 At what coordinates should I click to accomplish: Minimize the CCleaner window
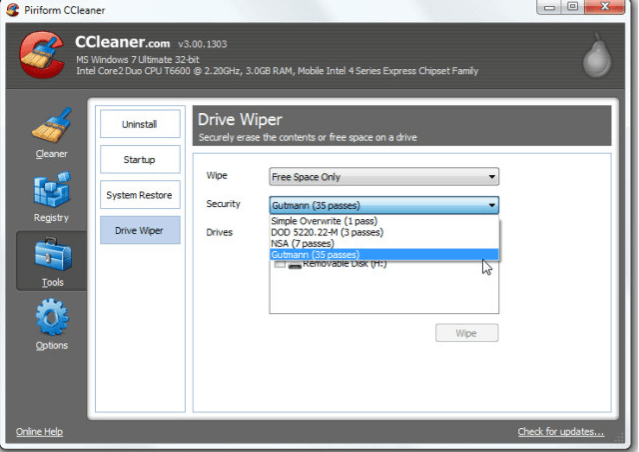(549, 7)
